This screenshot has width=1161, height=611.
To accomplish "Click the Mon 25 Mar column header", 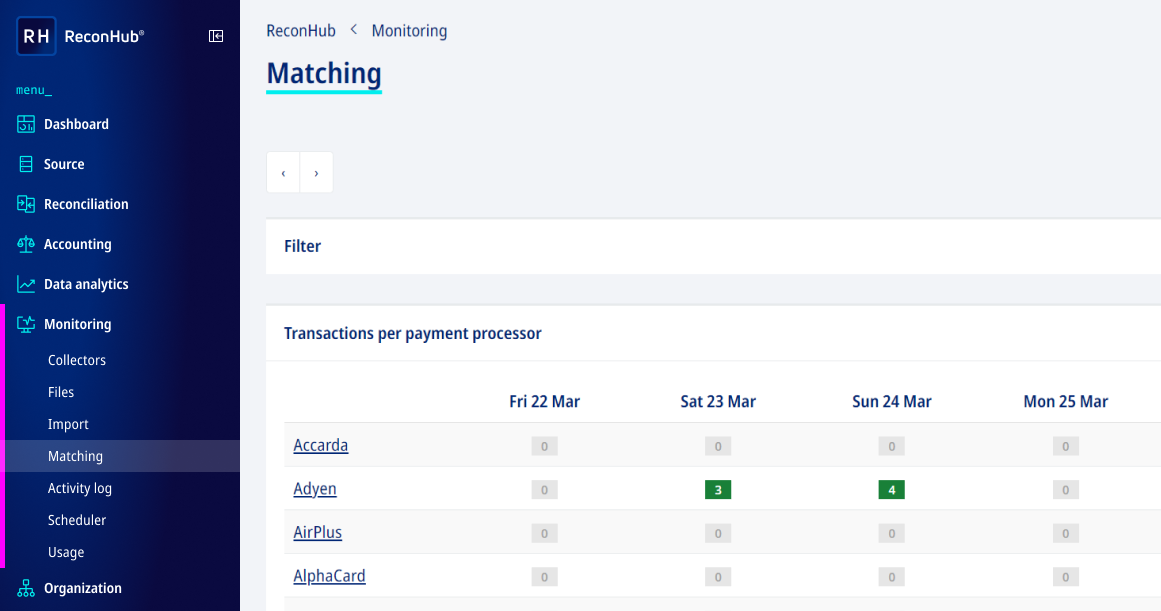I will 1065,401.
